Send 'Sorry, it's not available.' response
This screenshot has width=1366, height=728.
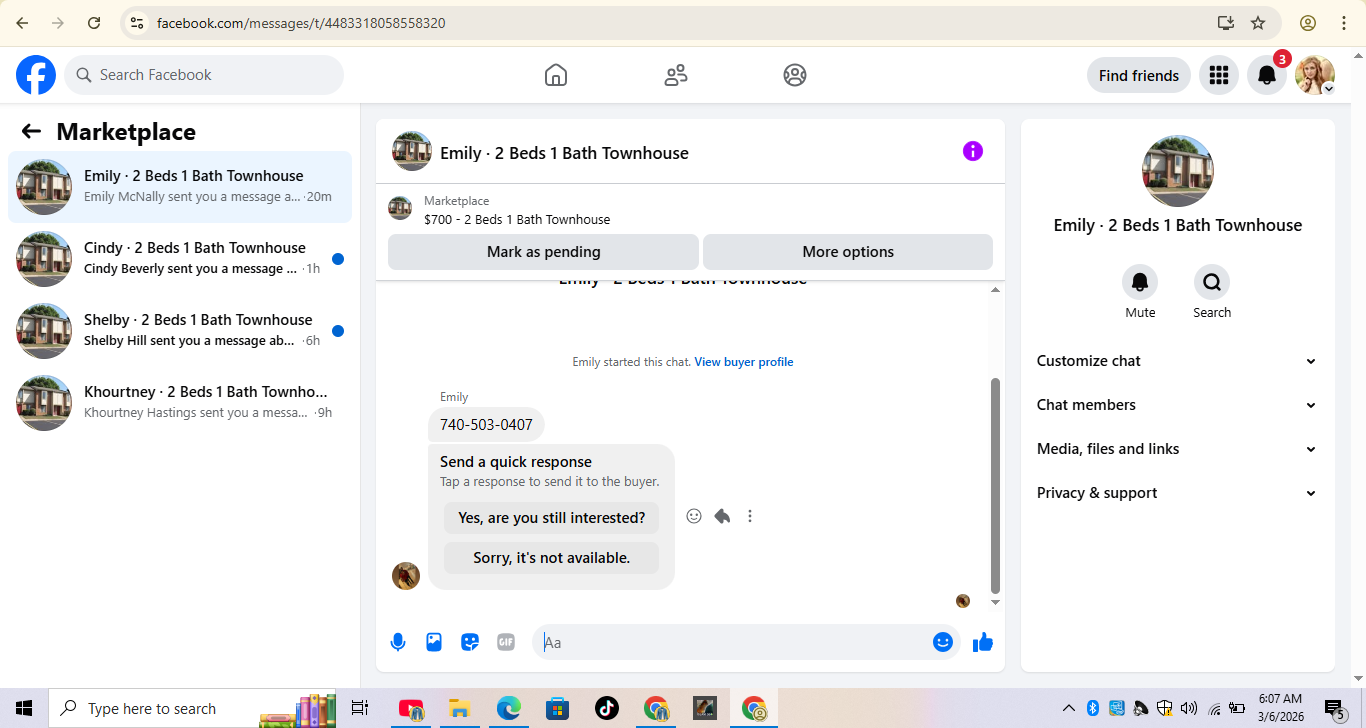tap(552, 558)
